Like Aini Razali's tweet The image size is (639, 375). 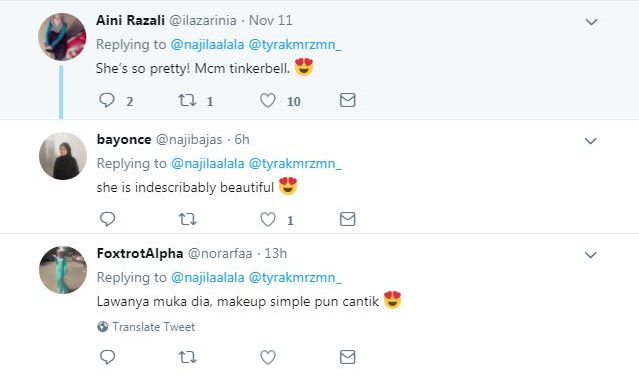tap(268, 100)
